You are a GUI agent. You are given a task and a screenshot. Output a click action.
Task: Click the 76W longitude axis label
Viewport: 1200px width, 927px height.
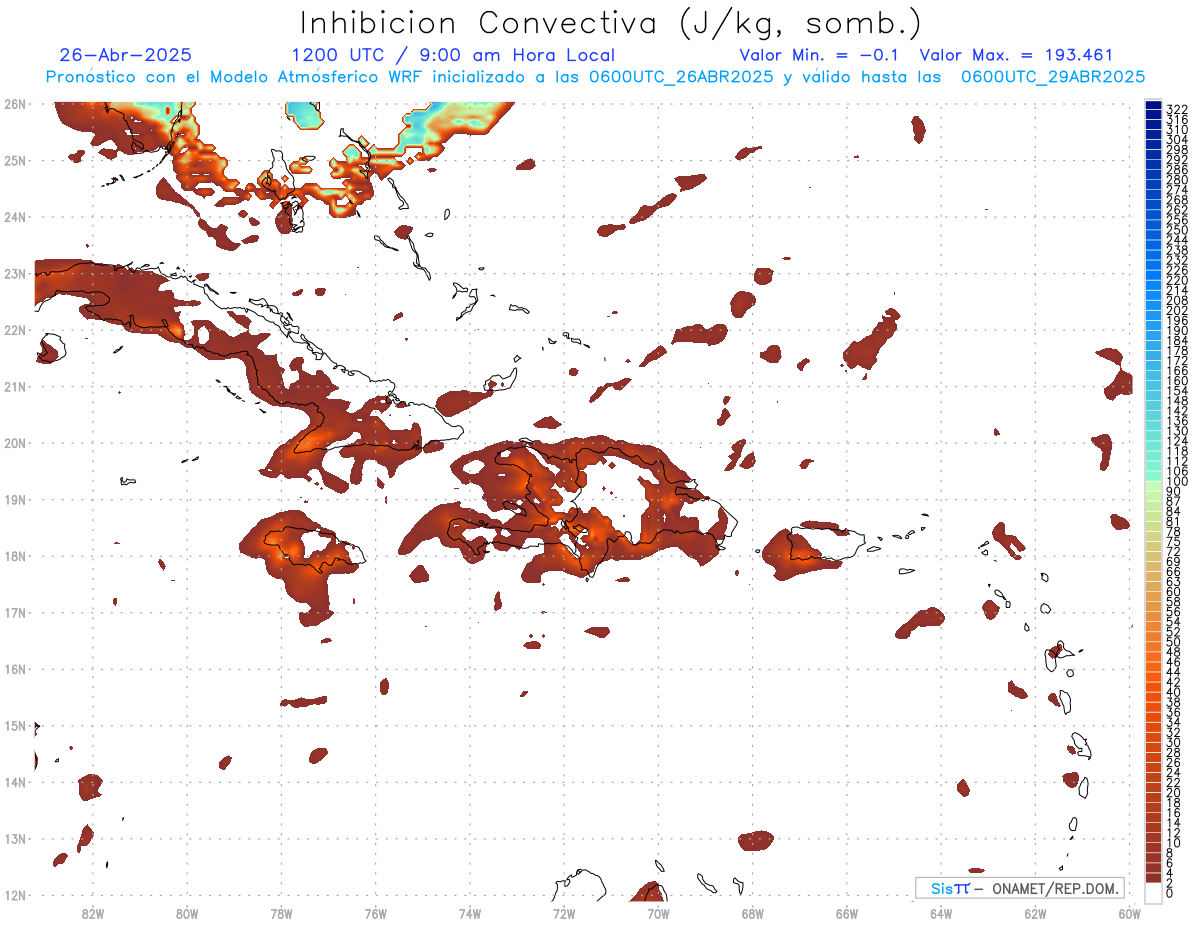tap(376, 912)
